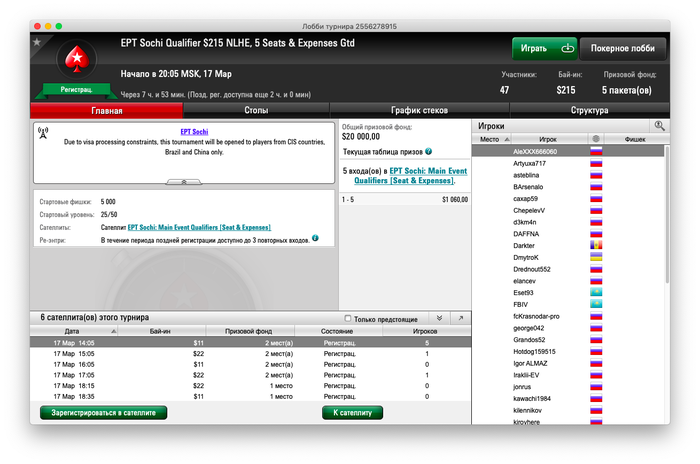Switch to the Столы tab

point(256,110)
